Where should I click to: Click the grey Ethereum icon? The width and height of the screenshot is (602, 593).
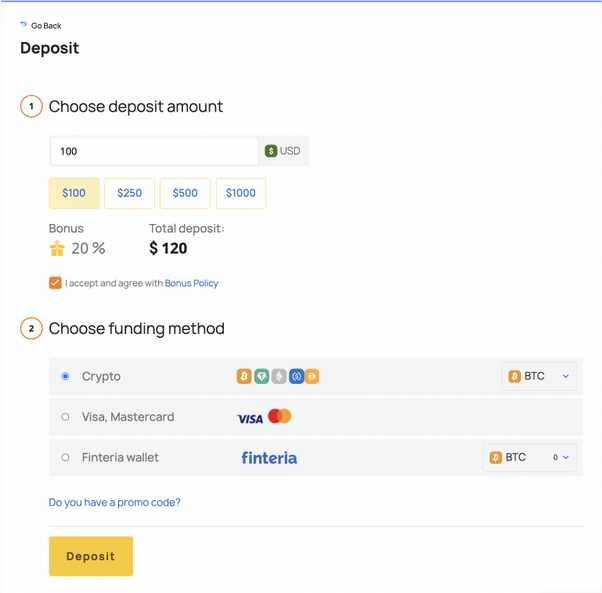(x=279, y=376)
